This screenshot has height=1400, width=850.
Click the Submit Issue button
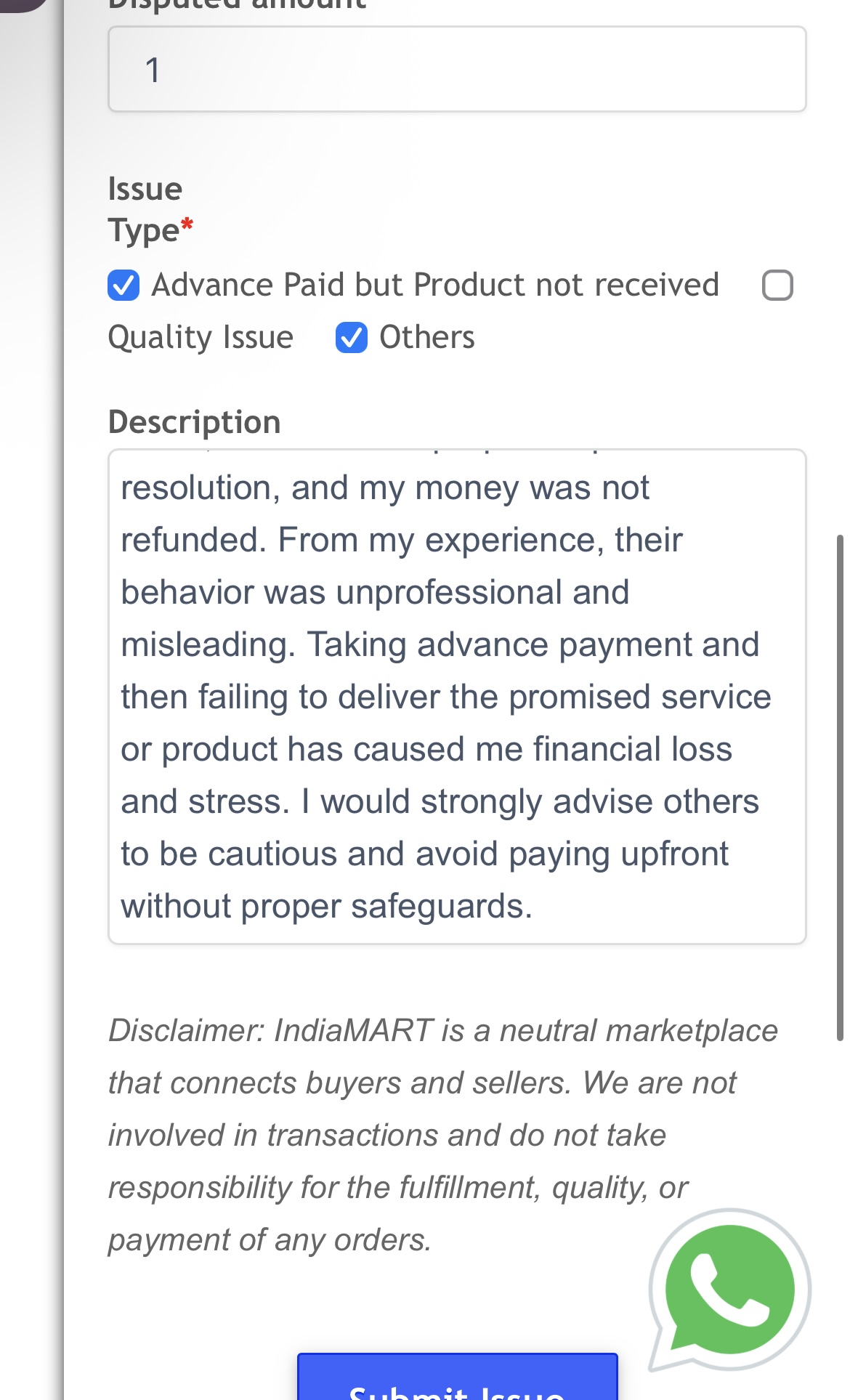(457, 1380)
